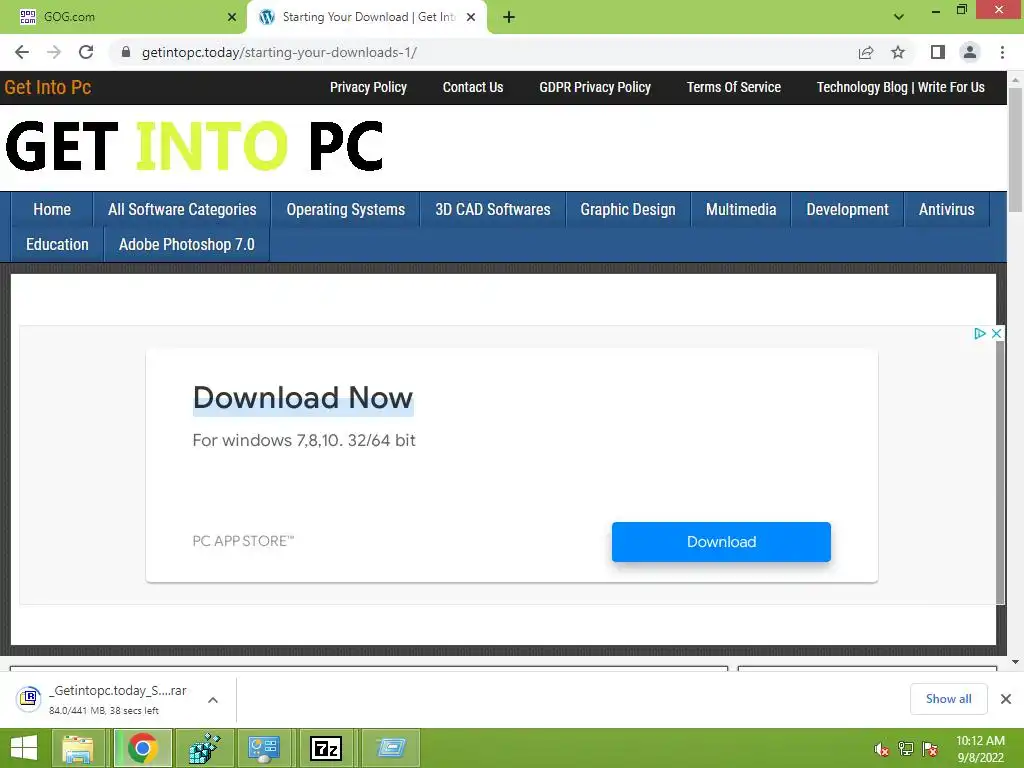
Task: Open the Chrome three-dot menu
Action: 1002,52
